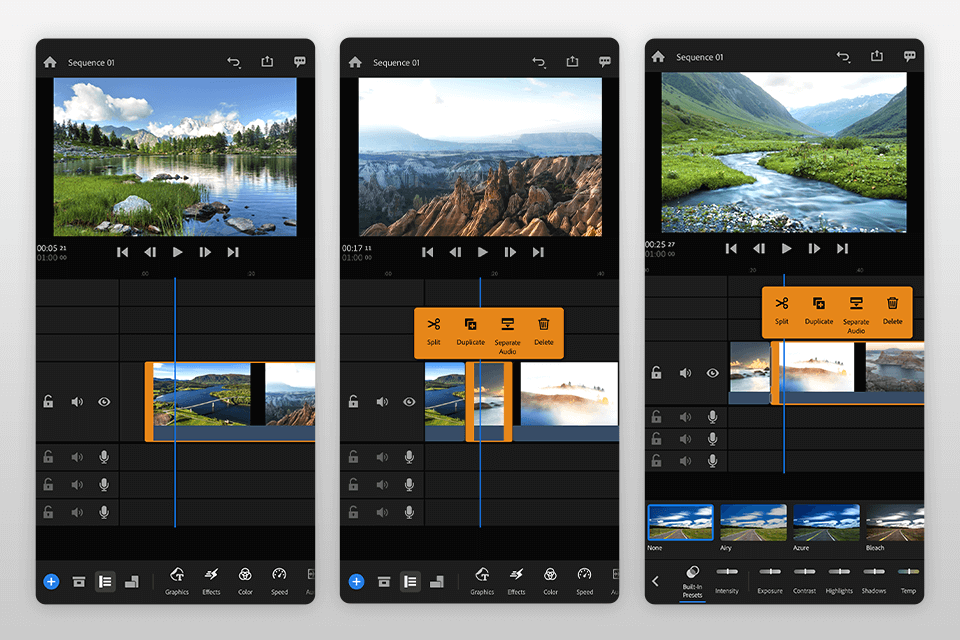Viewport: 960px width, 640px height.
Task: Step one frame back on the right phone
Action: [x=759, y=248]
